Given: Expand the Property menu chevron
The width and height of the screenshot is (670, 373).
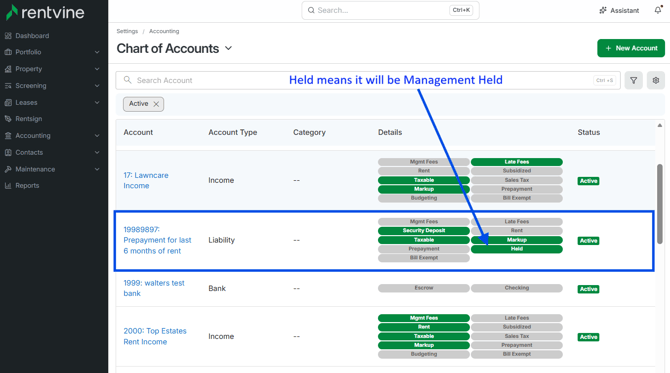Looking at the screenshot, I should (x=97, y=69).
